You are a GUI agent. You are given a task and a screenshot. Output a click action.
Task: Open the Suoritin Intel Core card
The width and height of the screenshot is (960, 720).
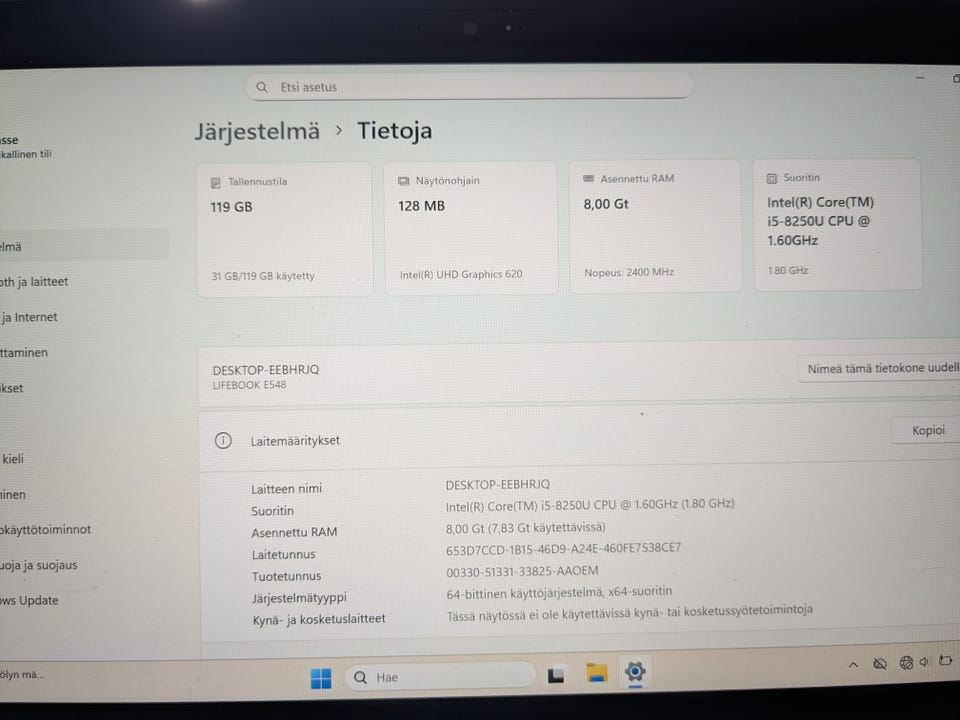point(838,224)
